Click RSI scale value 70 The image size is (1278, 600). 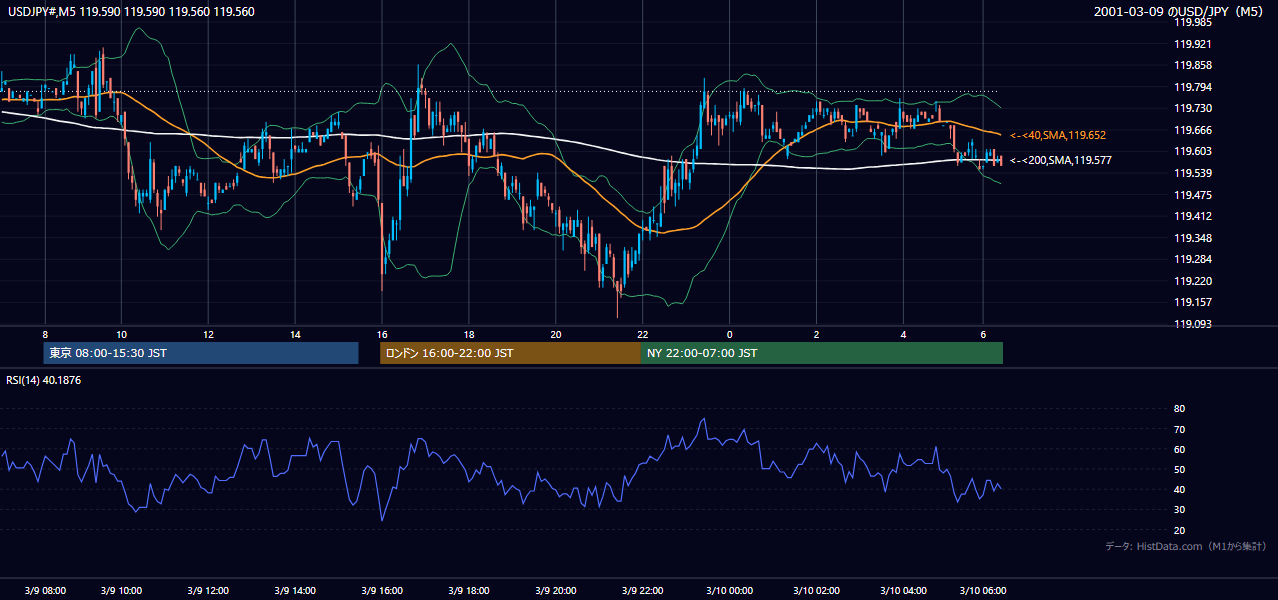(1179, 429)
